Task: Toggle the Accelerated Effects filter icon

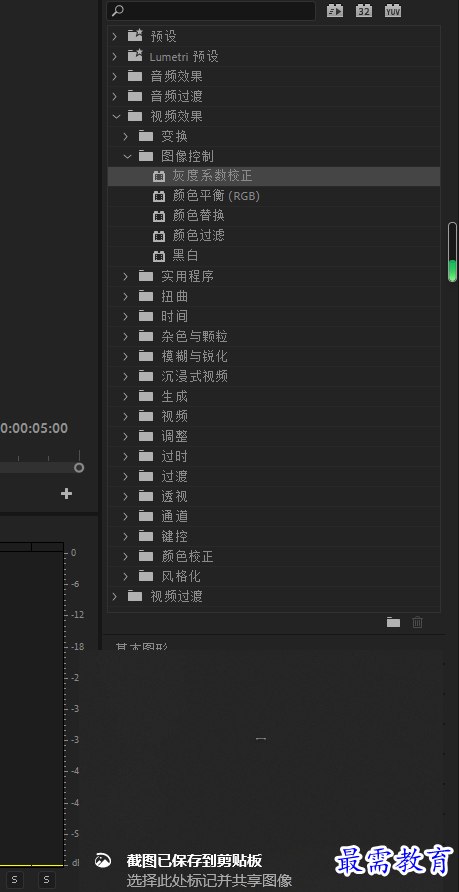Action: [x=335, y=11]
